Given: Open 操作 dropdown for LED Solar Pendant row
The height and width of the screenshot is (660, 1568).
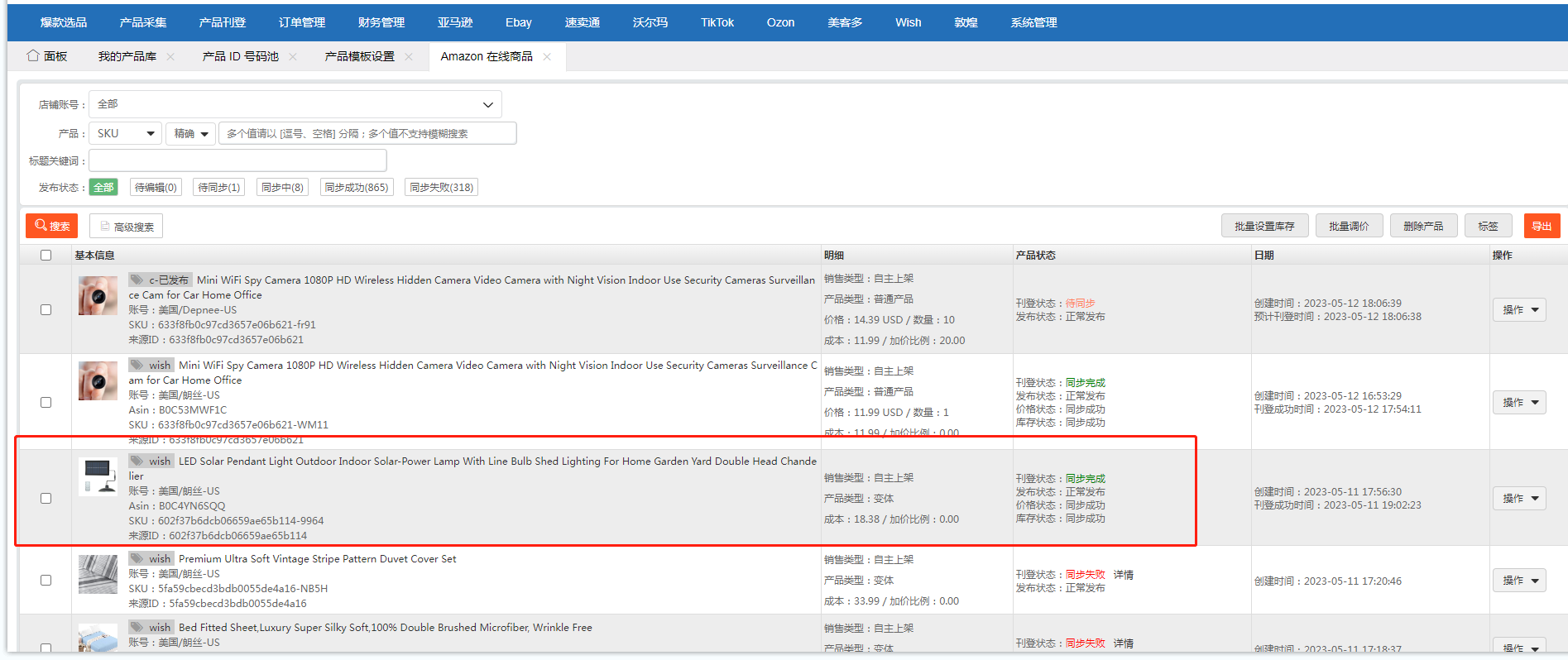Looking at the screenshot, I should pyautogui.click(x=1519, y=498).
